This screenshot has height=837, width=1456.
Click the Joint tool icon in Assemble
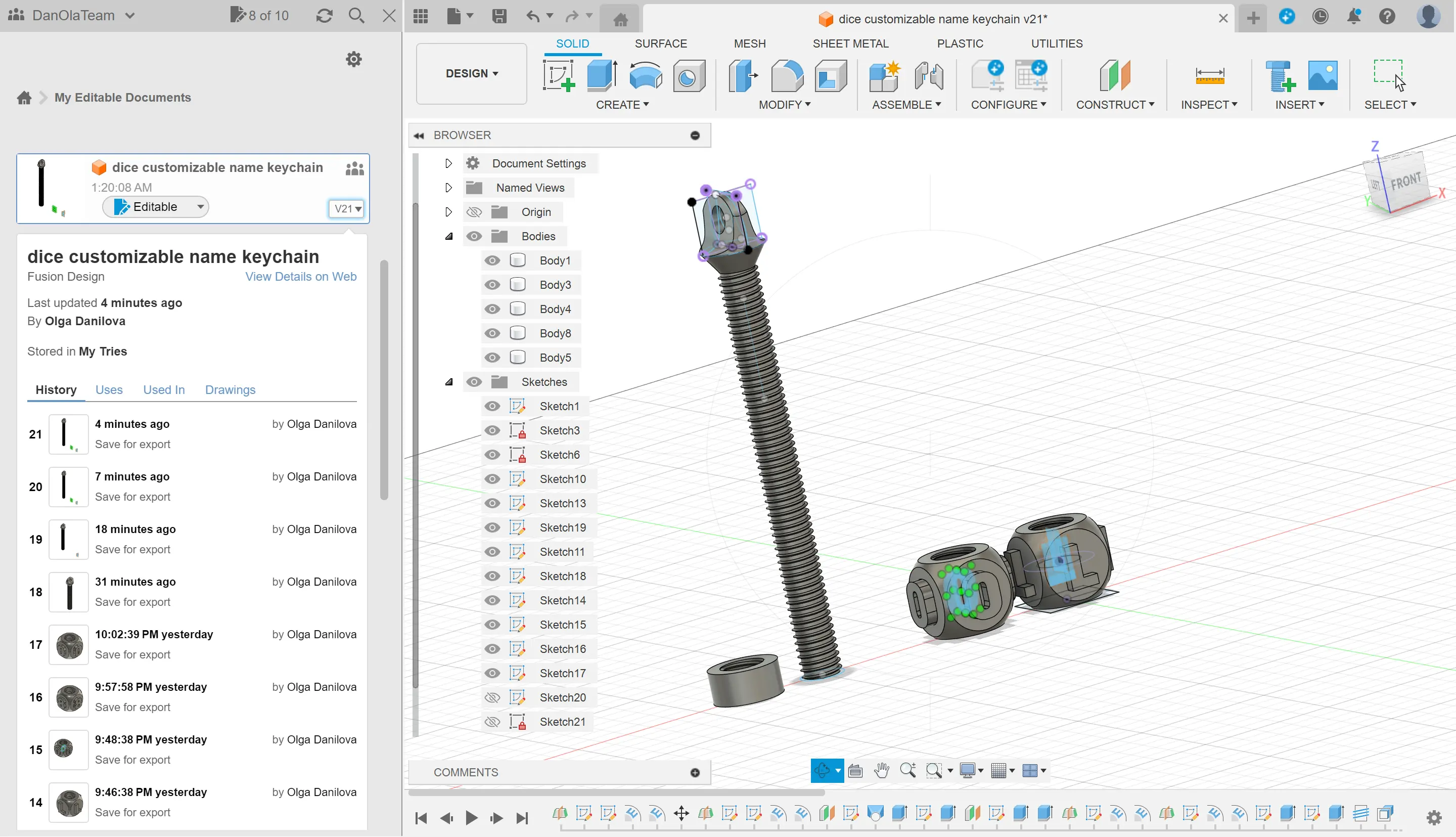pyautogui.click(x=928, y=75)
